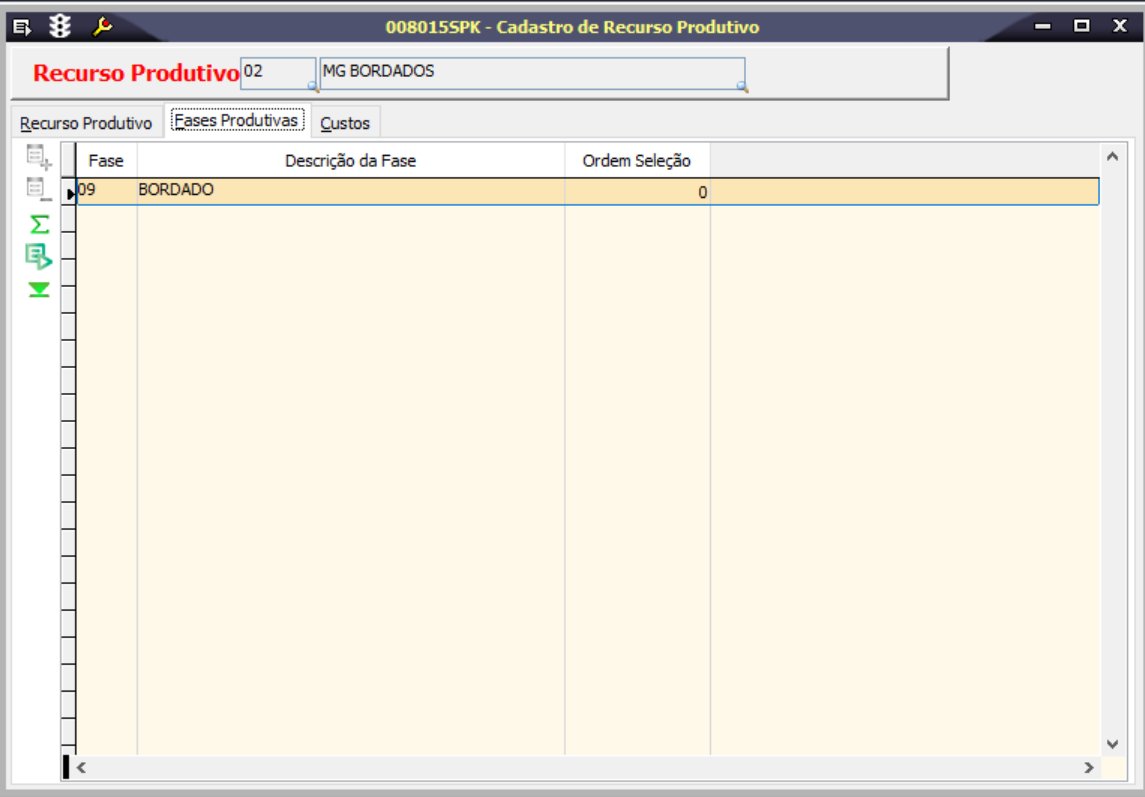Click the vertical scrollbar up arrow
The width and height of the screenshot is (1145, 797).
click(x=1112, y=156)
